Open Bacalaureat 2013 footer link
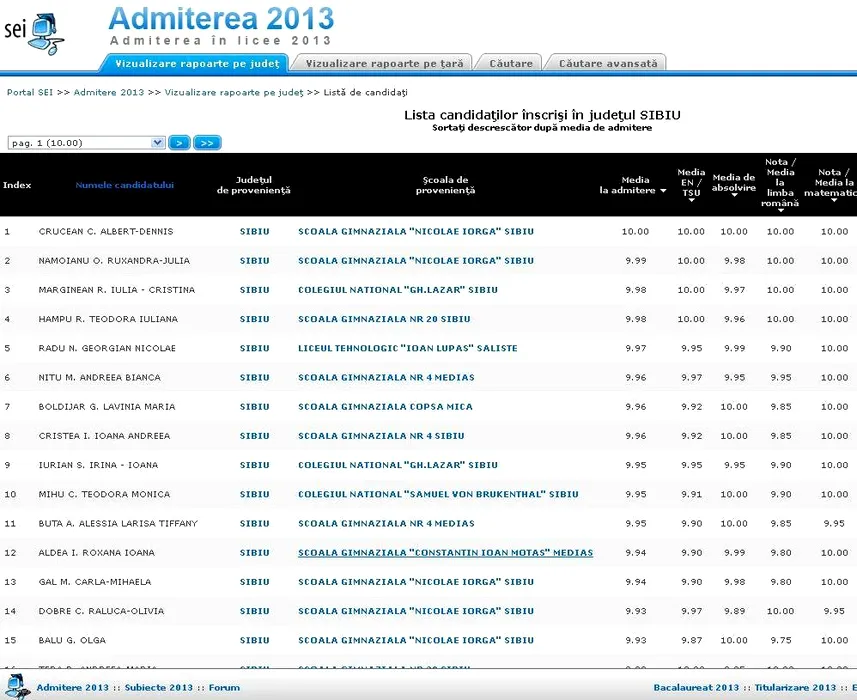This screenshot has height=700, width=857. [696, 688]
